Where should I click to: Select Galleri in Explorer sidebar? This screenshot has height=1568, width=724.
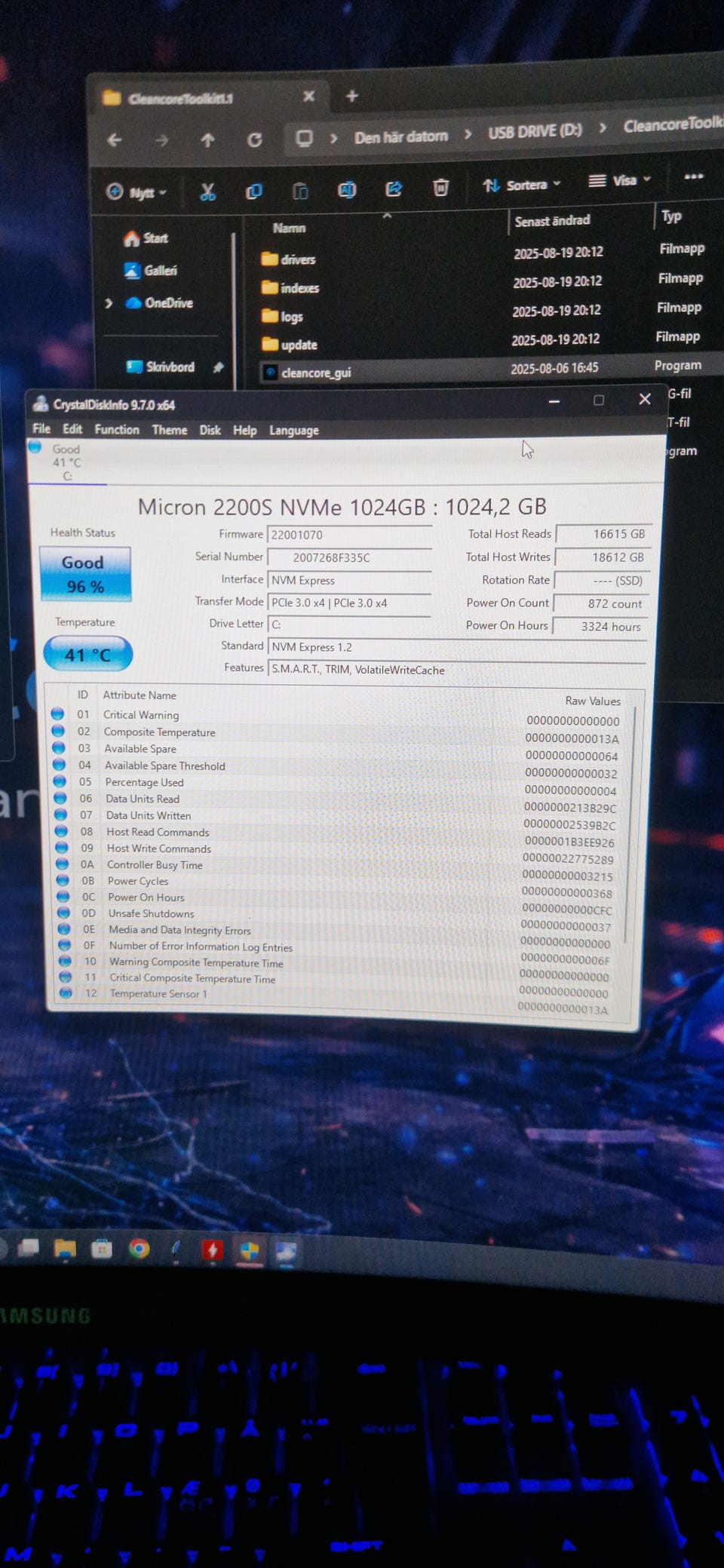pyautogui.click(x=150, y=271)
